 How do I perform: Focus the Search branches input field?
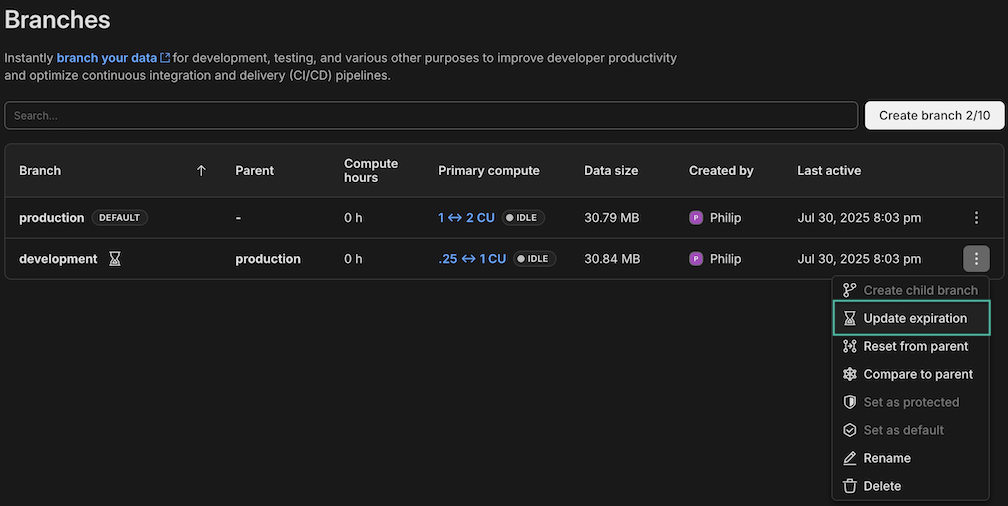tap(431, 115)
